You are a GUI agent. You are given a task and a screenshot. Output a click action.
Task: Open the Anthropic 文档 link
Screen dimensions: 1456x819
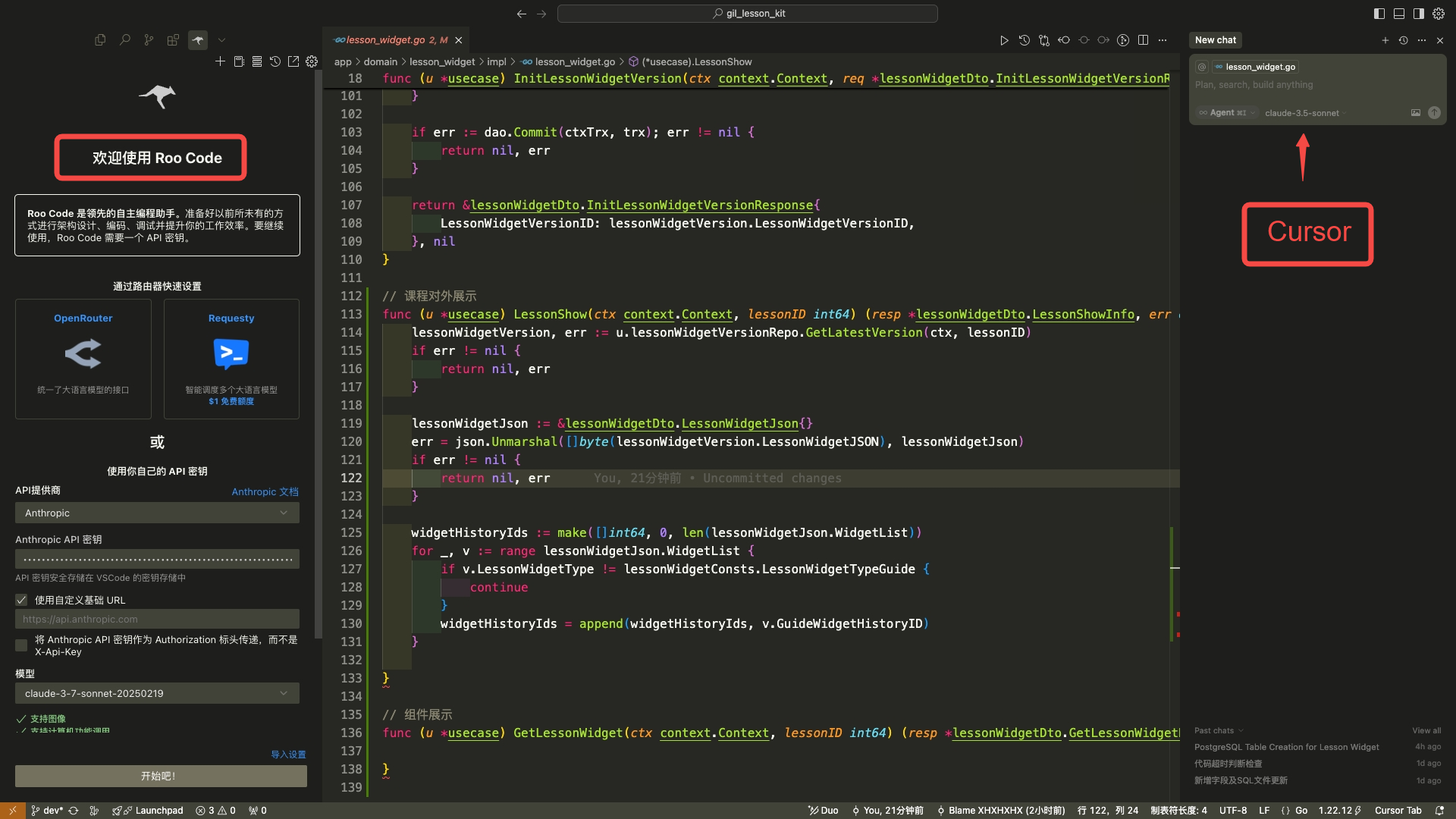265,492
